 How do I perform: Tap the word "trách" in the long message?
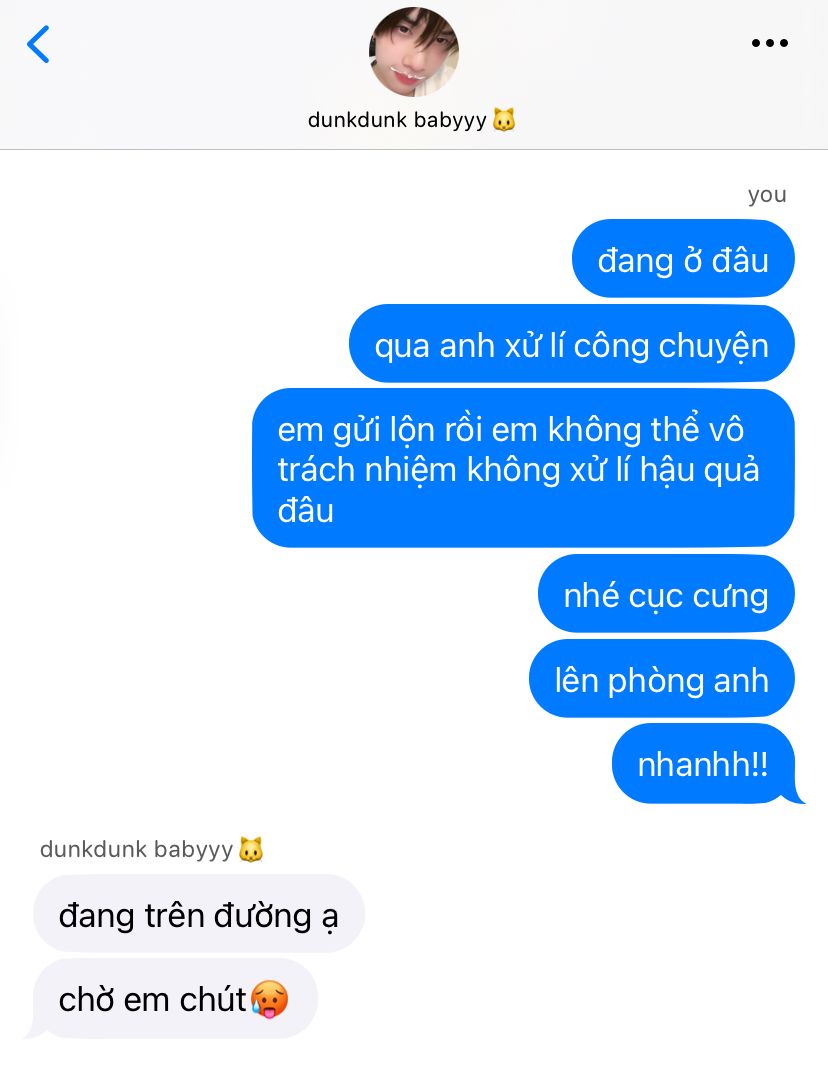[x=318, y=470]
